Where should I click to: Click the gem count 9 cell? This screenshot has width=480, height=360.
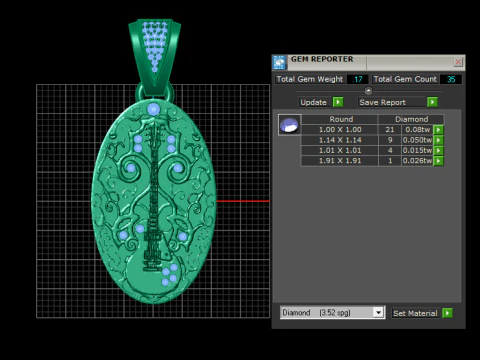[390, 140]
